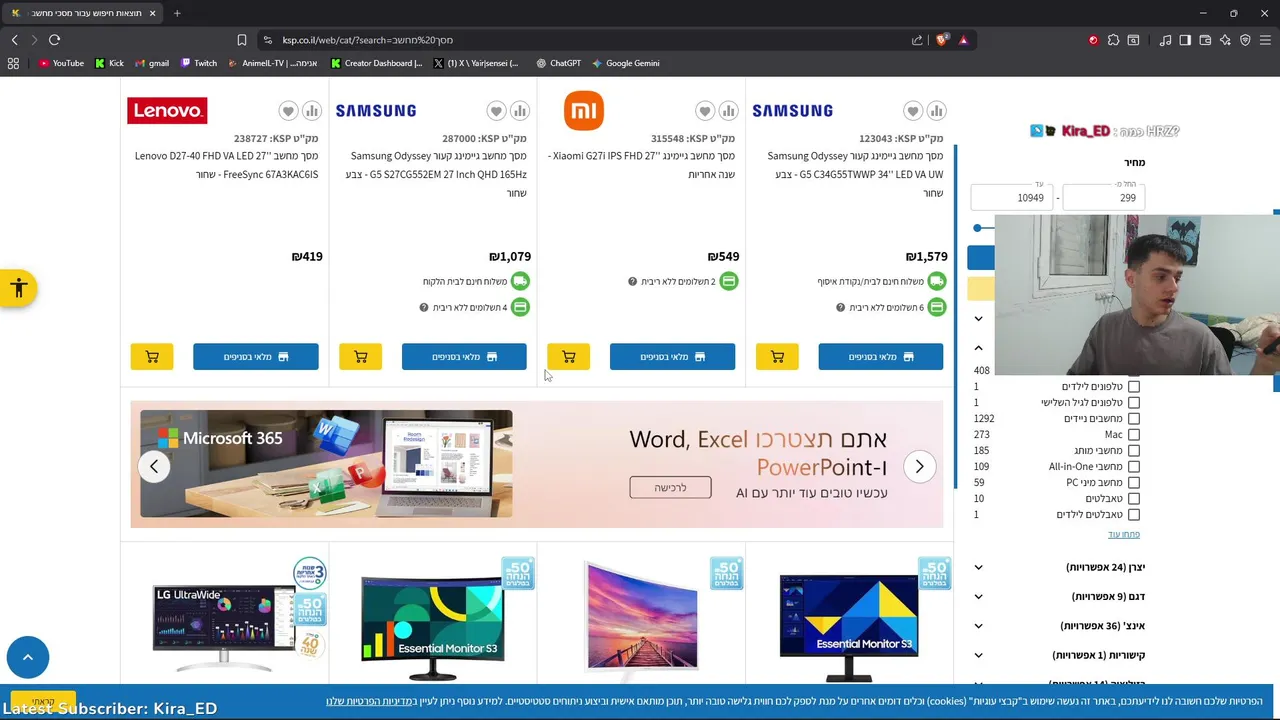Expand the אינצ' (36 אפשרויות) filter
The image size is (1280, 720).
click(x=1060, y=626)
